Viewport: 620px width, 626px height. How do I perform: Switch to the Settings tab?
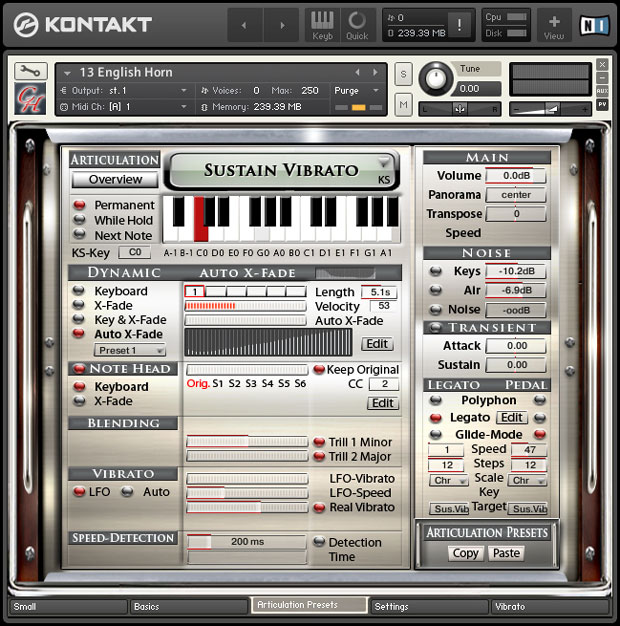428,606
